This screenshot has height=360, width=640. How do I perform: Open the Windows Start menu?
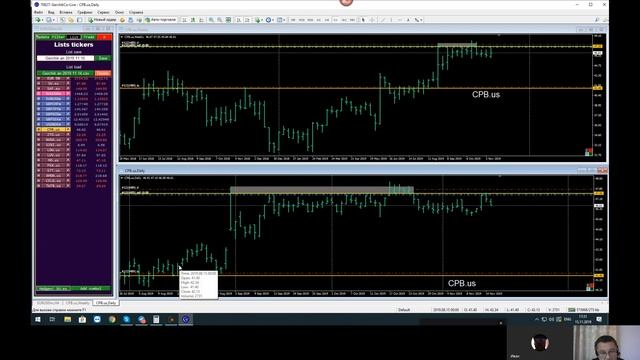pos(38,320)
